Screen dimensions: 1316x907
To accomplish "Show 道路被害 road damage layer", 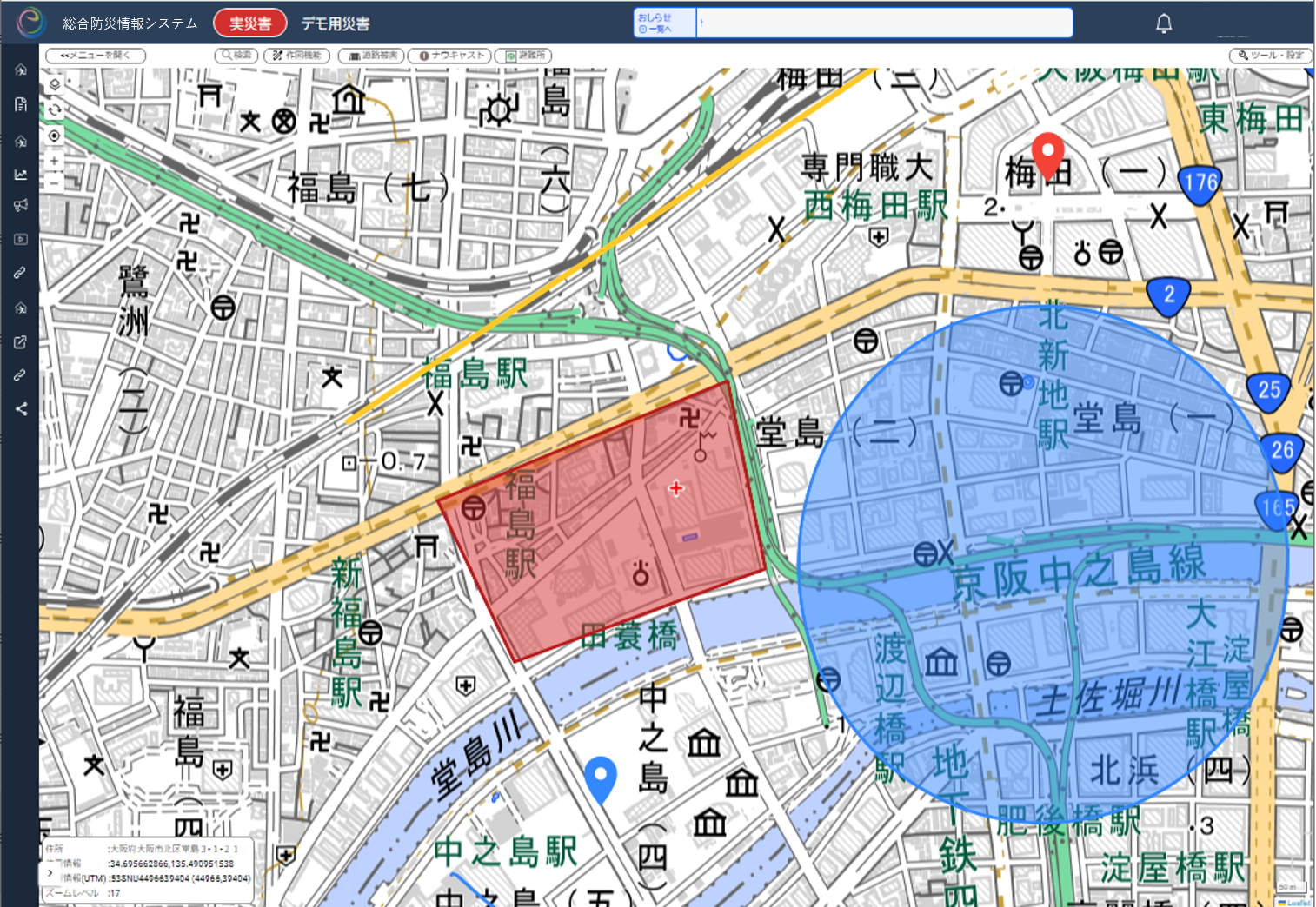I will 371,56.
